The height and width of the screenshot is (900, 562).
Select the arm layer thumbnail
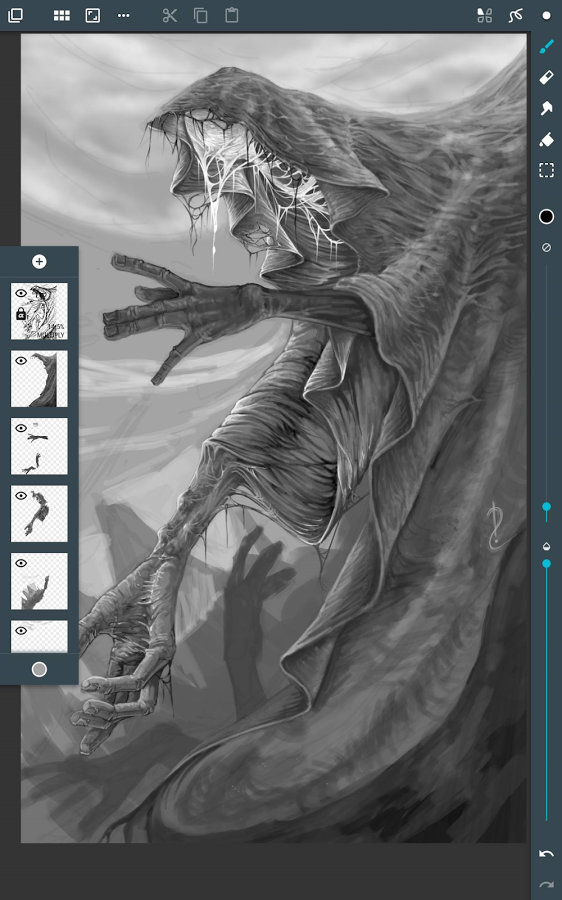click(x=39, y=514)
